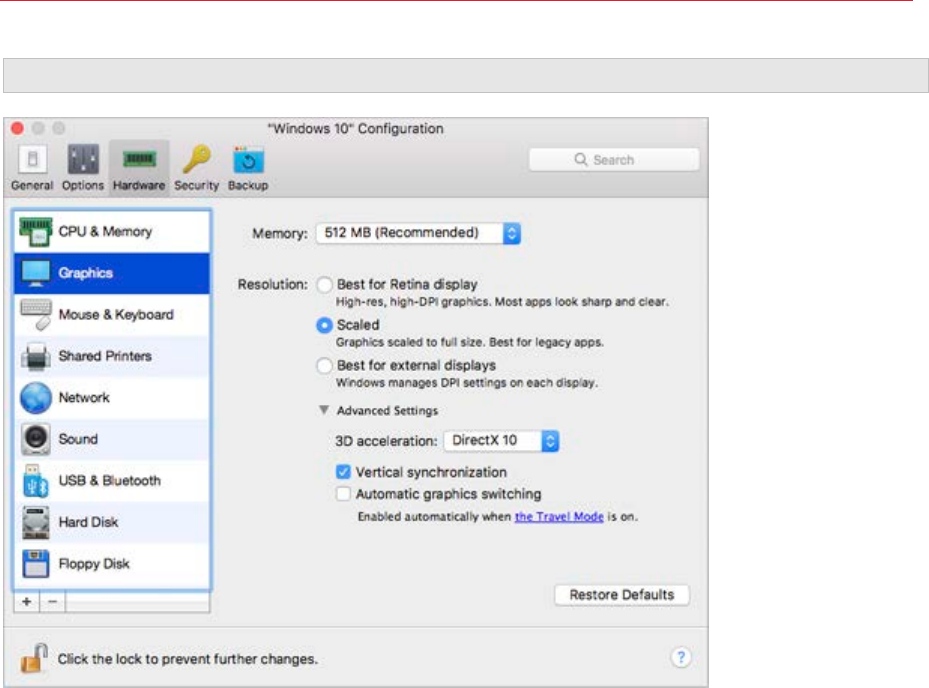Click the Network globe icon

point(36,398)
